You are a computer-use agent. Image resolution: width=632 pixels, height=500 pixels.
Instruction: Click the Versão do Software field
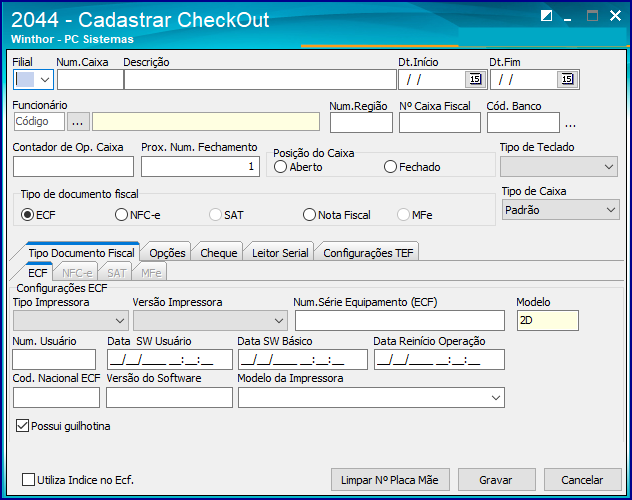click(x=169, y=398)
